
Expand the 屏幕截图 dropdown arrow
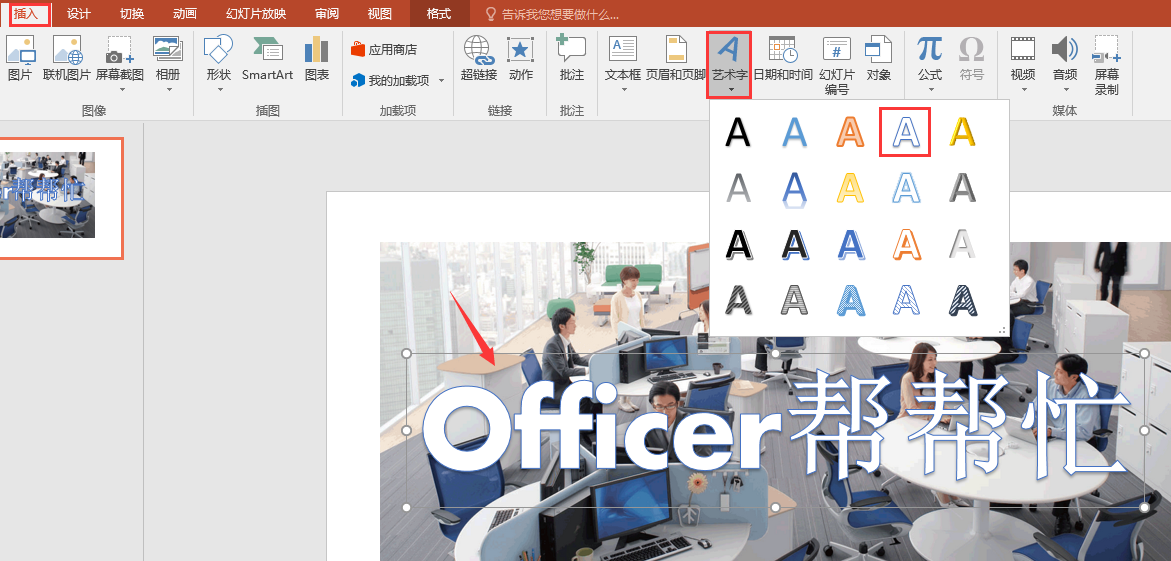point(121,90)
